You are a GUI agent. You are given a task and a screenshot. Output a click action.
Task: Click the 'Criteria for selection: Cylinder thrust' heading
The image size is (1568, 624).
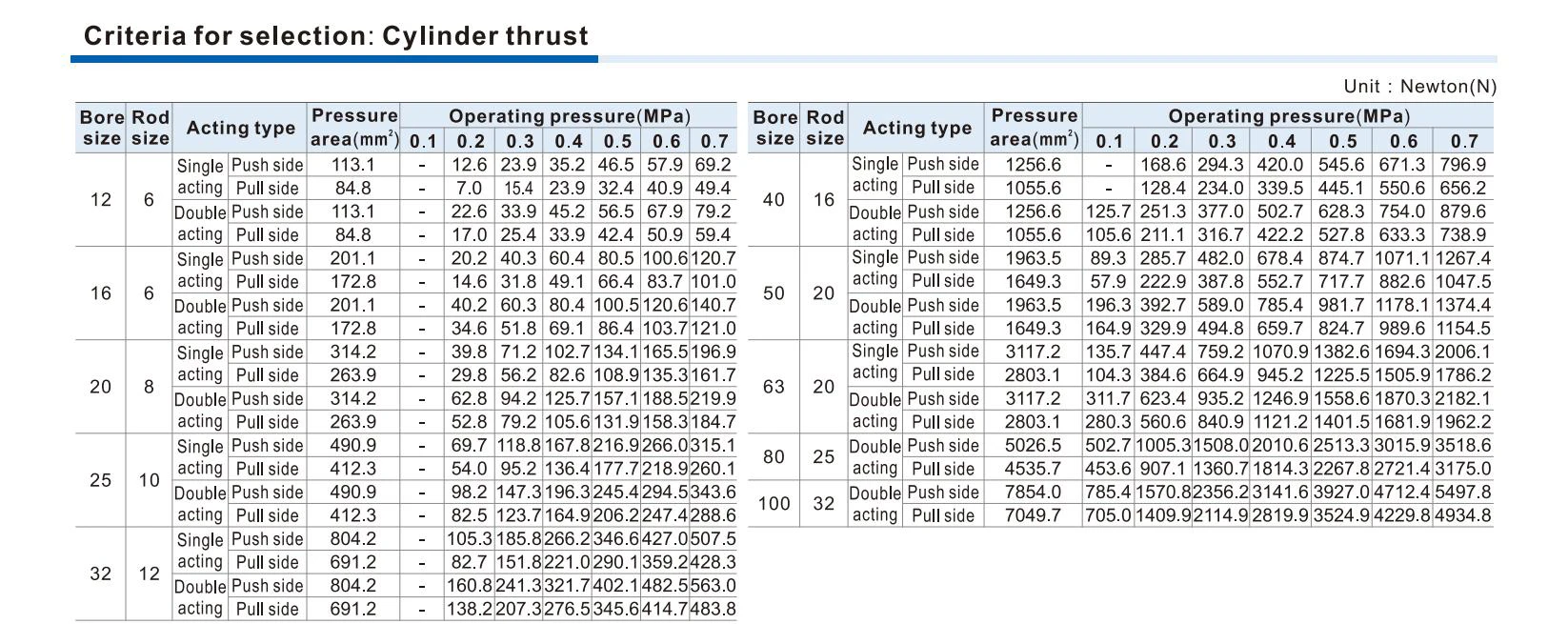(x=336, y=36)
